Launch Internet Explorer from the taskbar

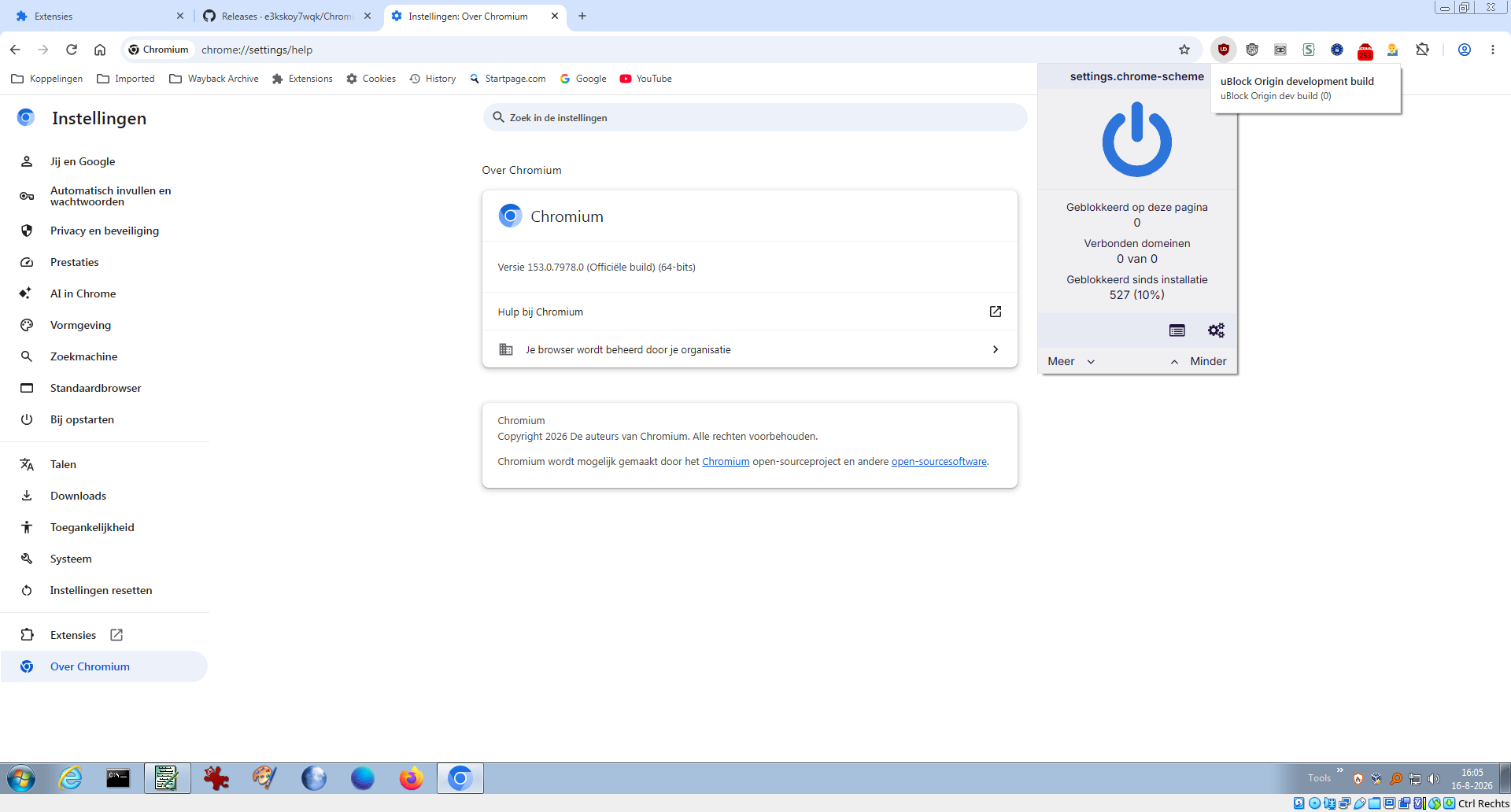click(71, 778)
